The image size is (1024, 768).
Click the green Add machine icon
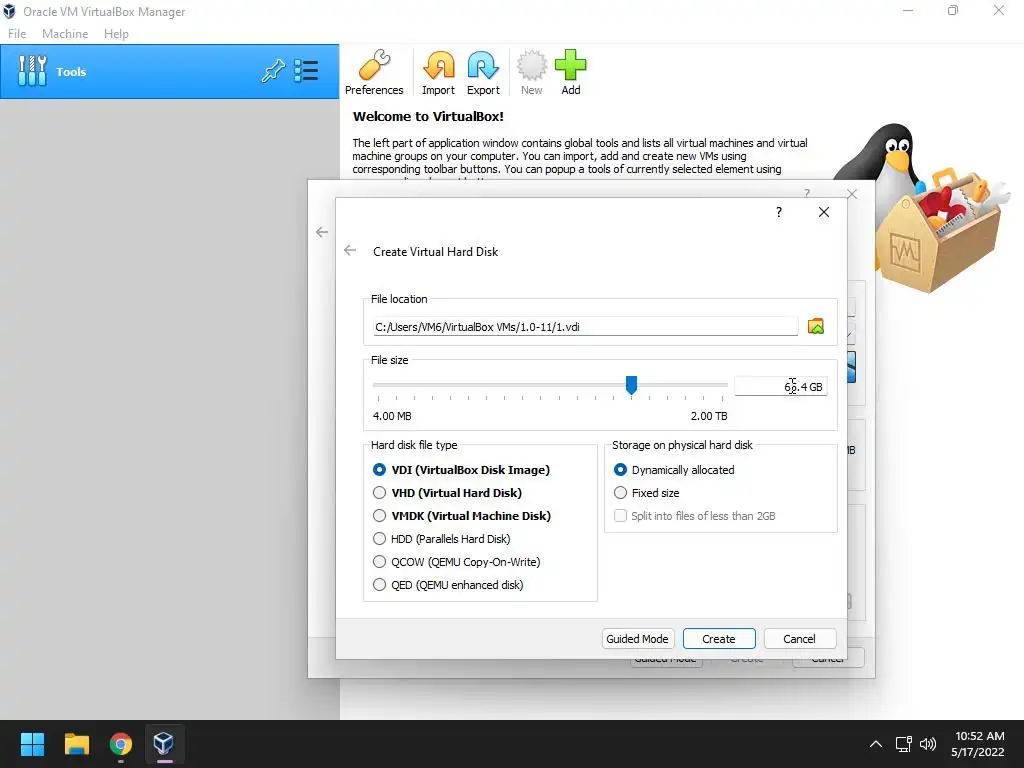point(570,72)
